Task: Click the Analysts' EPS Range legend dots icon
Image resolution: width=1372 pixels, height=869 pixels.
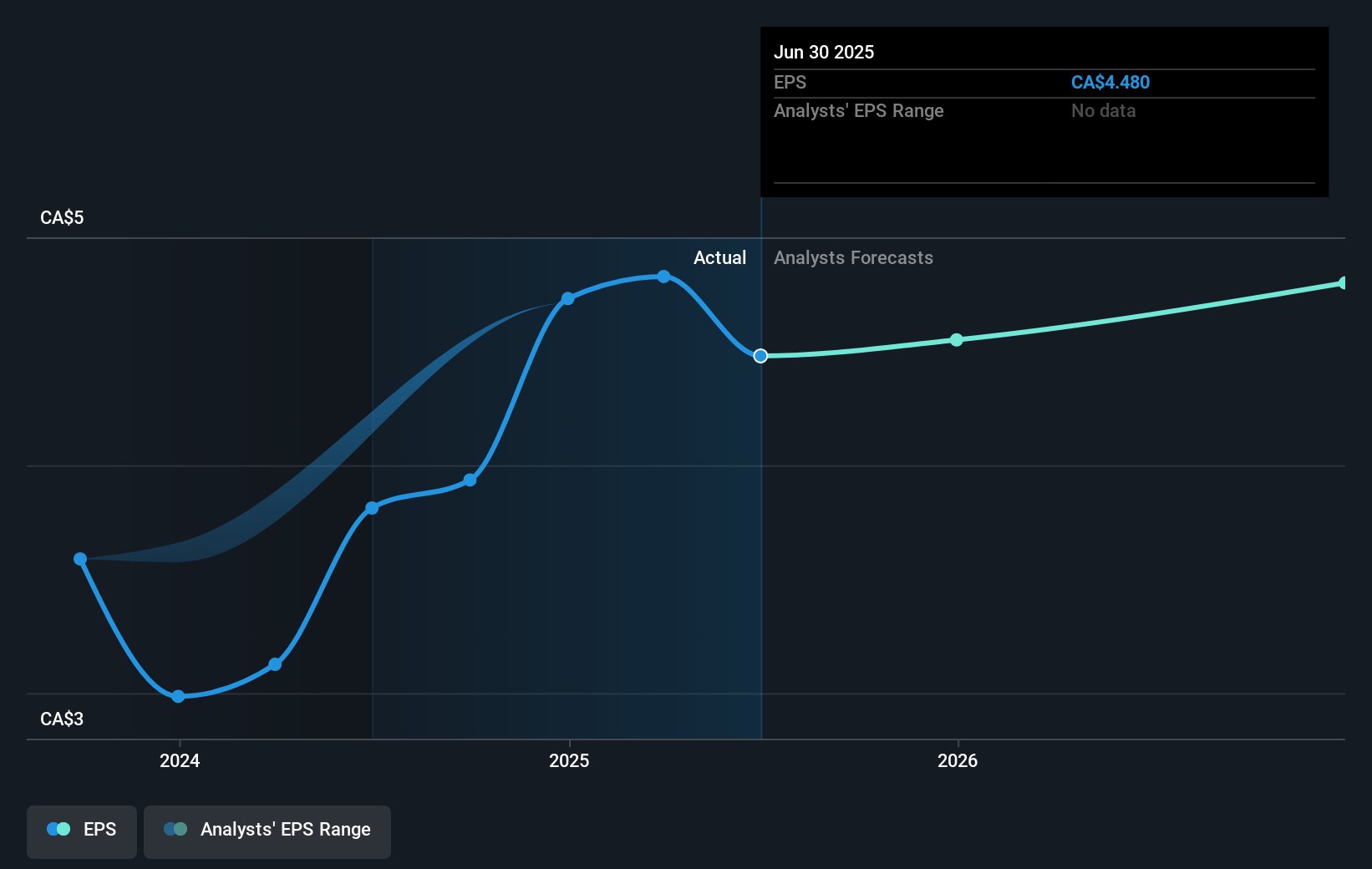Action: tap(175, 830)
